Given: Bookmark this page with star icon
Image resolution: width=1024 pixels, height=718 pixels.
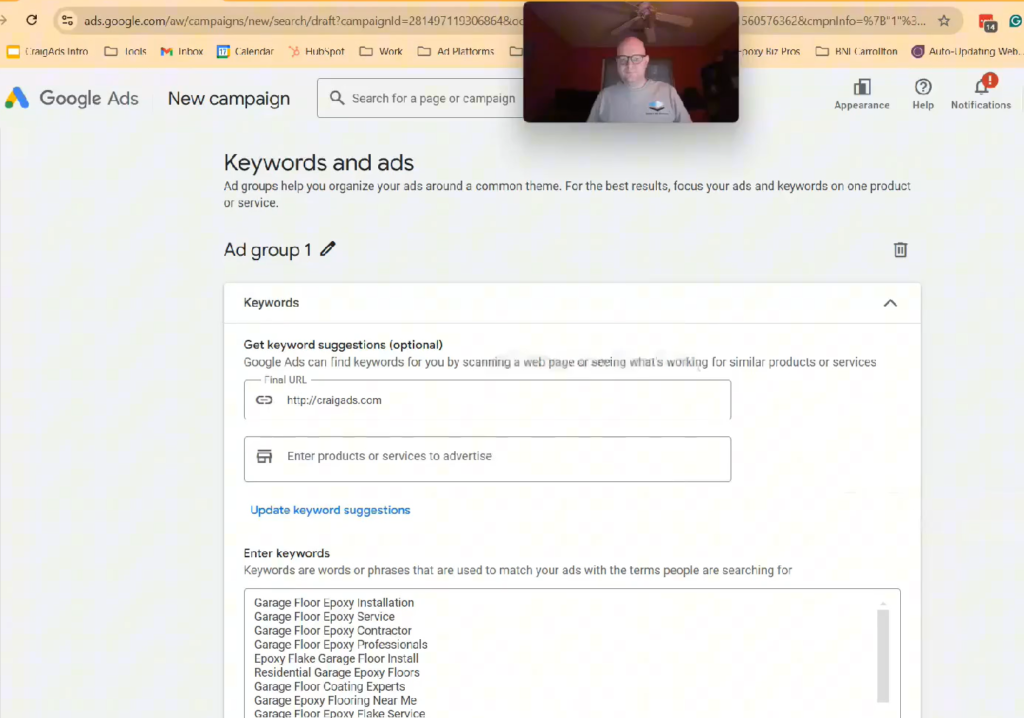Looking at the screenshot, I should [x=943, y=20].
